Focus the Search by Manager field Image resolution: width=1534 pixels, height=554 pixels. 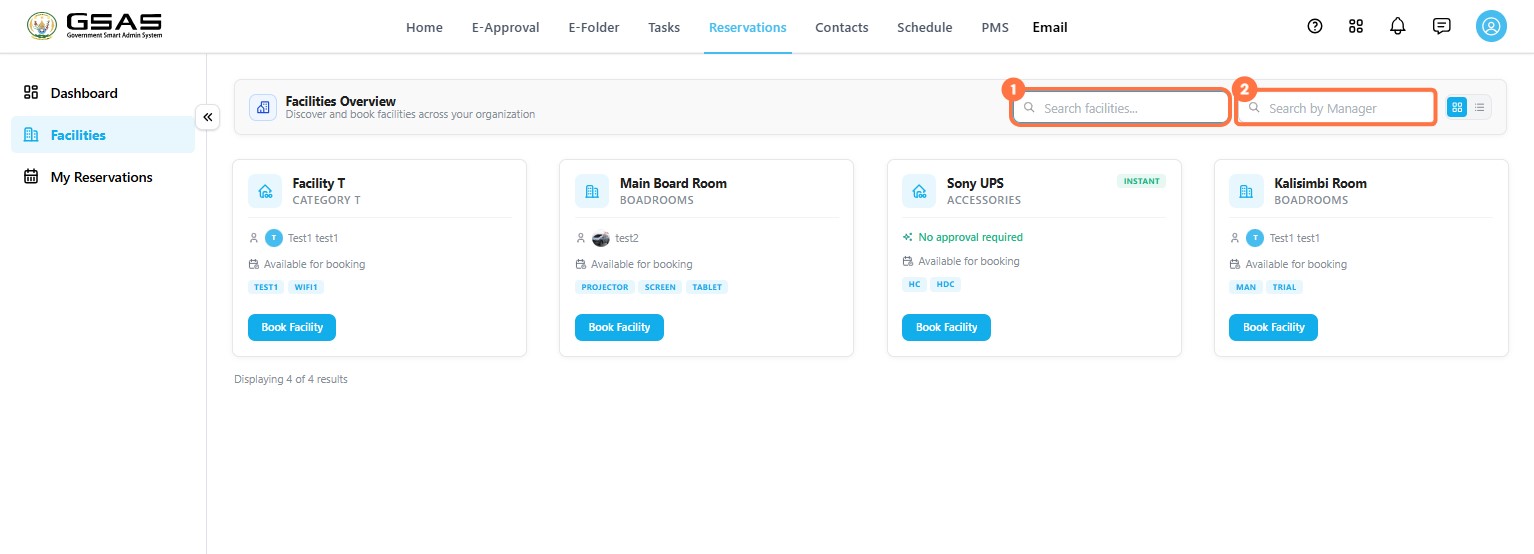pyautogui.click(x=1337, y=108)
